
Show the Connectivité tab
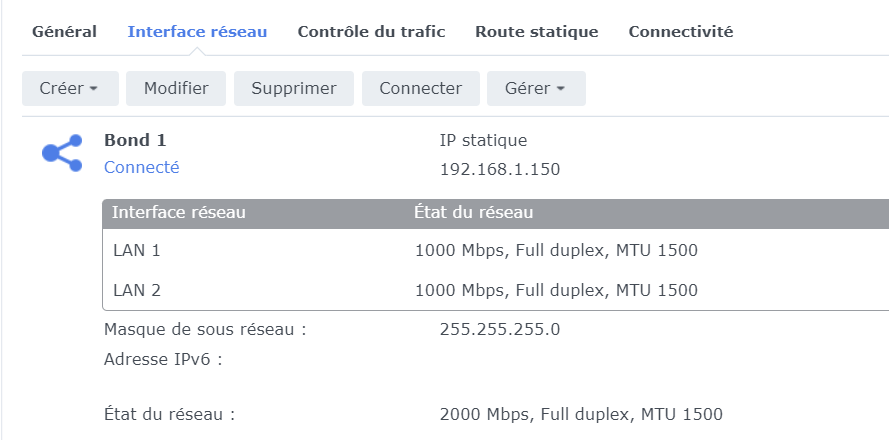(681, 32)
